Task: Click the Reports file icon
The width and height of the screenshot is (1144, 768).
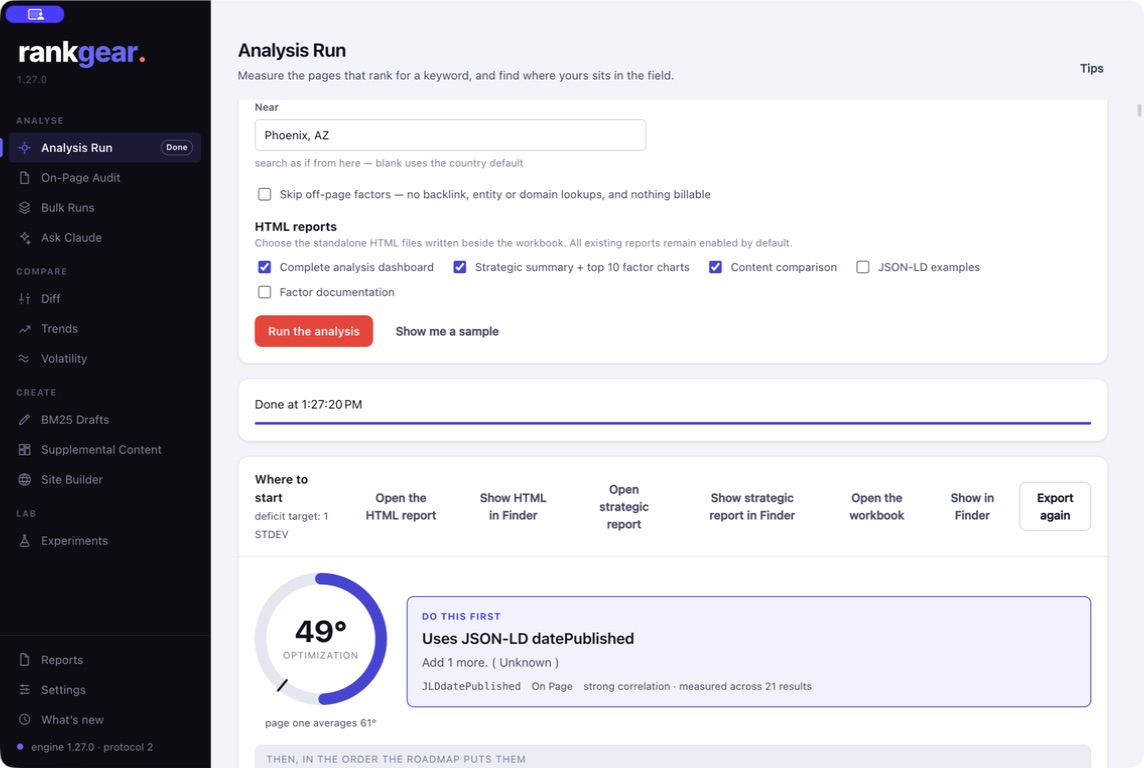Action: pyautogui.click(x=25, y=659)
